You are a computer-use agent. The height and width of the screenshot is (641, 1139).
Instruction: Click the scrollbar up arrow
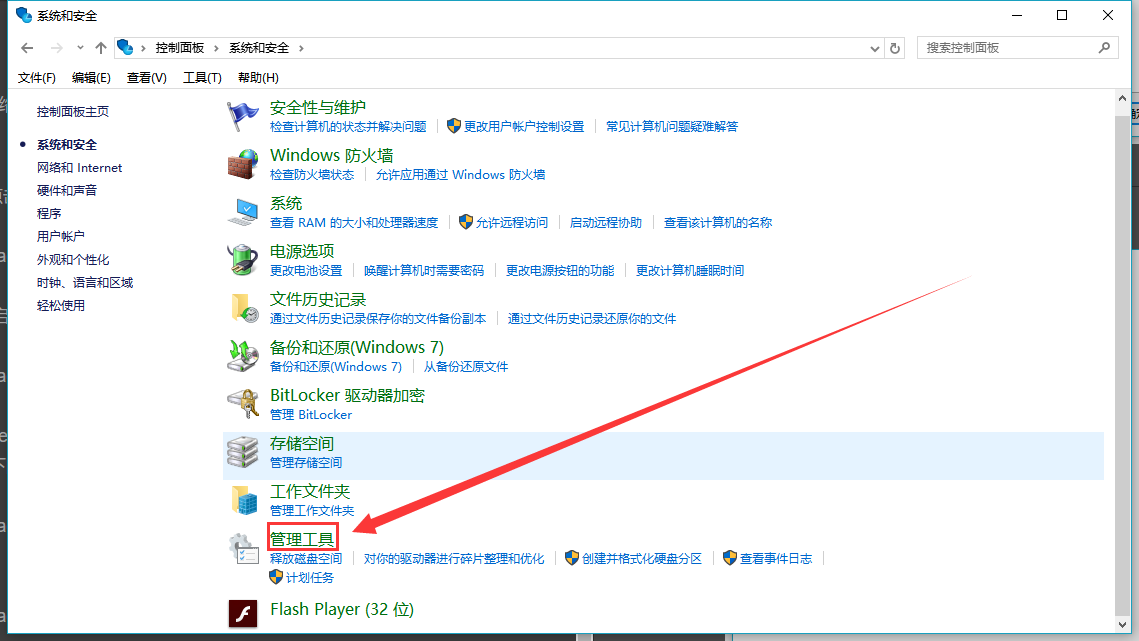click(x=1122, y=98)
